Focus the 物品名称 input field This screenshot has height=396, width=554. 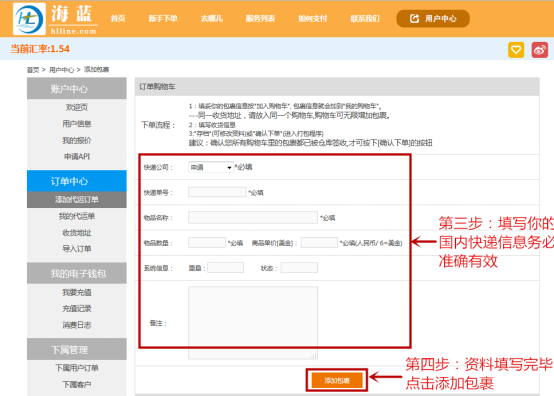[x=253, y=218]
